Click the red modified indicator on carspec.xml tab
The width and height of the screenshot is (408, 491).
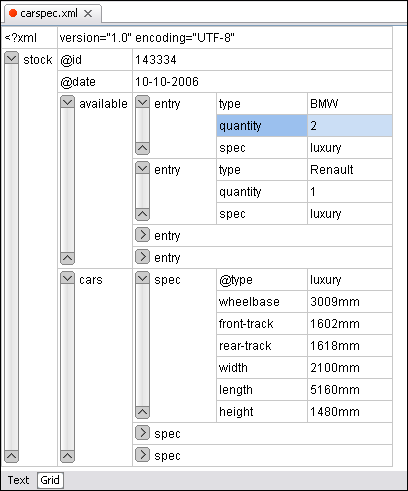pos(13,13)
